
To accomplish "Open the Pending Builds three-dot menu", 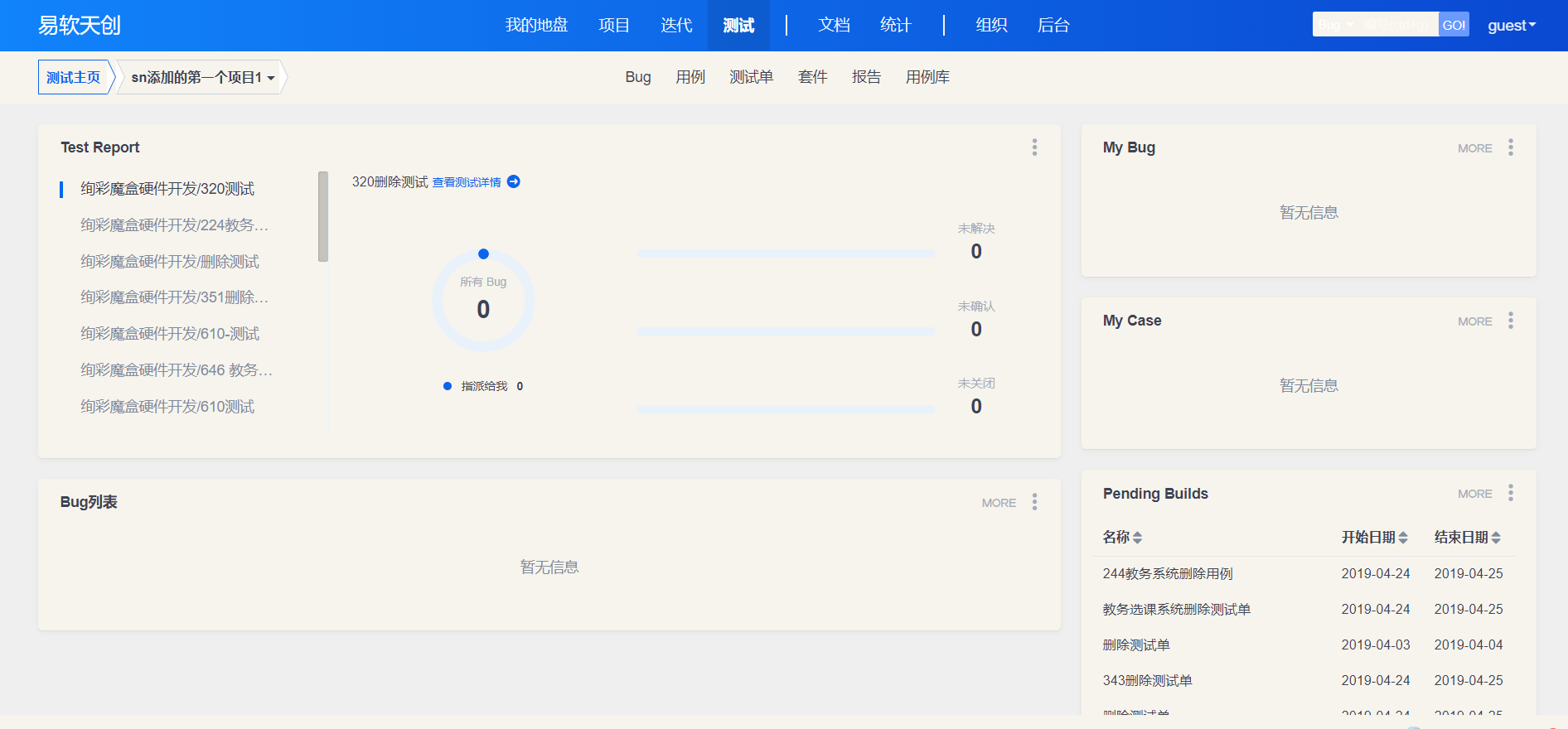I will pos(1511,494).
